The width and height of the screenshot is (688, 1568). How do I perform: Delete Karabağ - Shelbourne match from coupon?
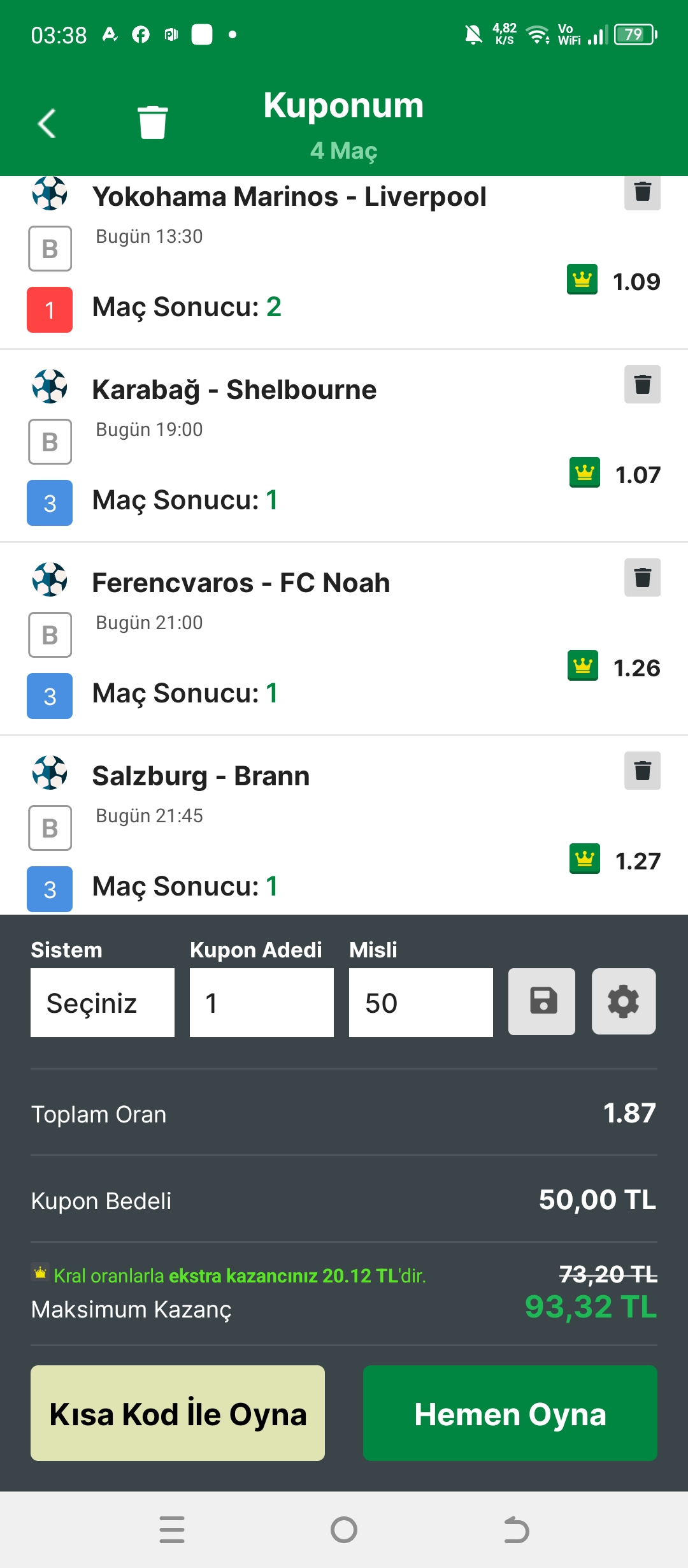(642, 384)
